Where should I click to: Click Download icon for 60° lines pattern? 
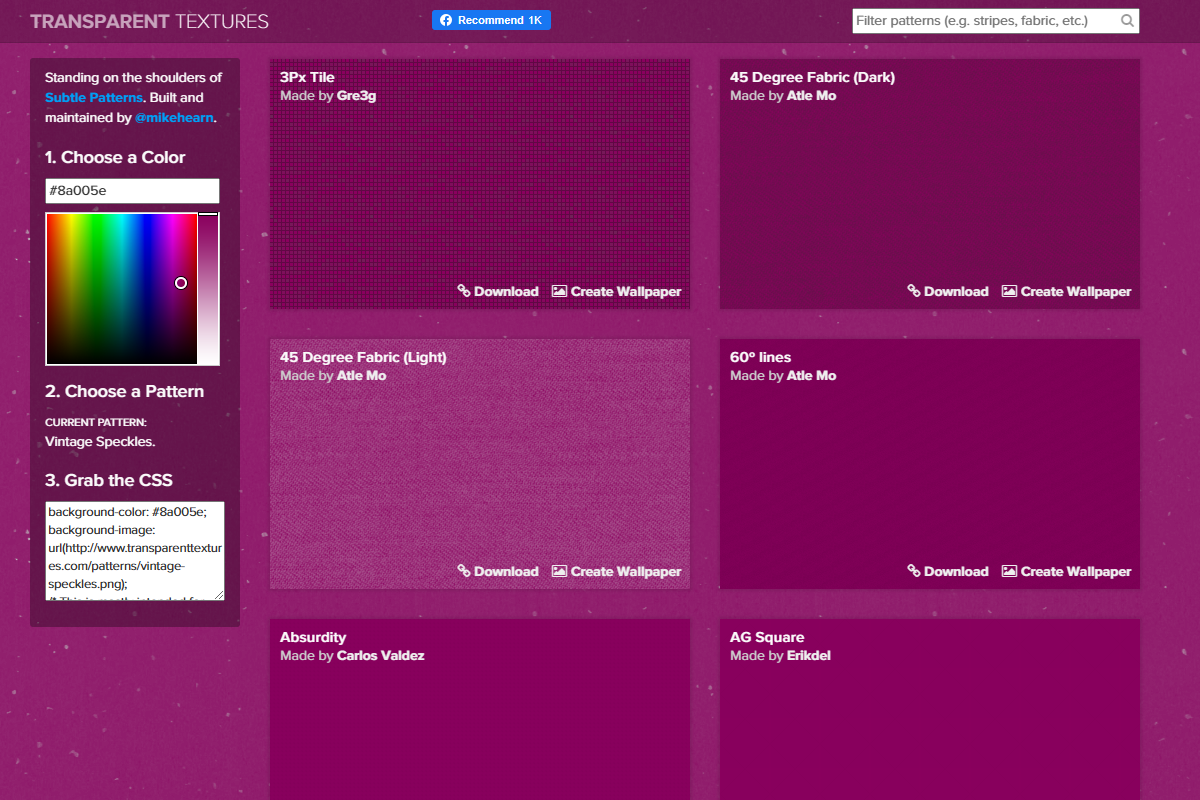click(x=914, y=571)
